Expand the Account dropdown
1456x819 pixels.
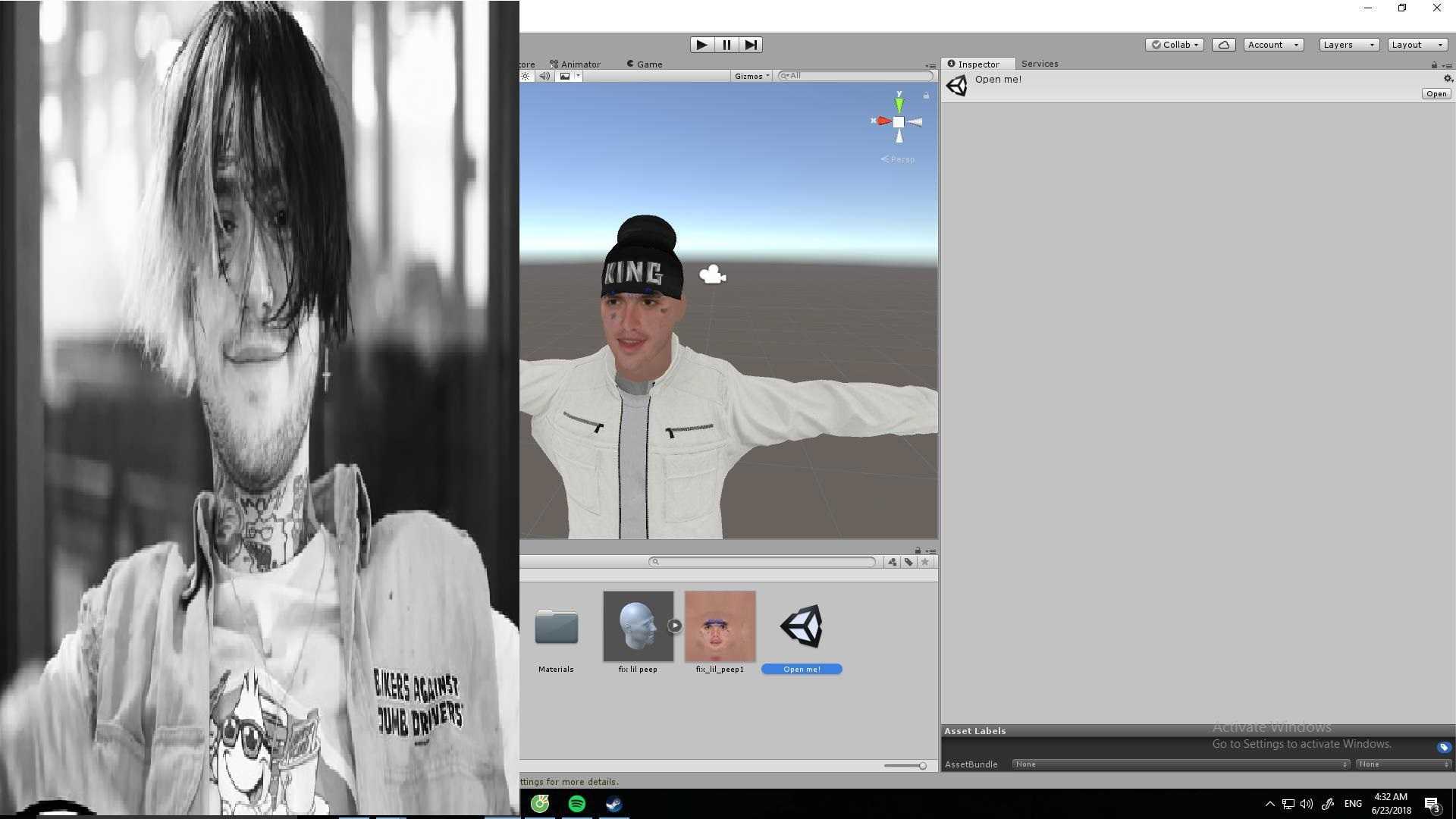point(1273,45)
